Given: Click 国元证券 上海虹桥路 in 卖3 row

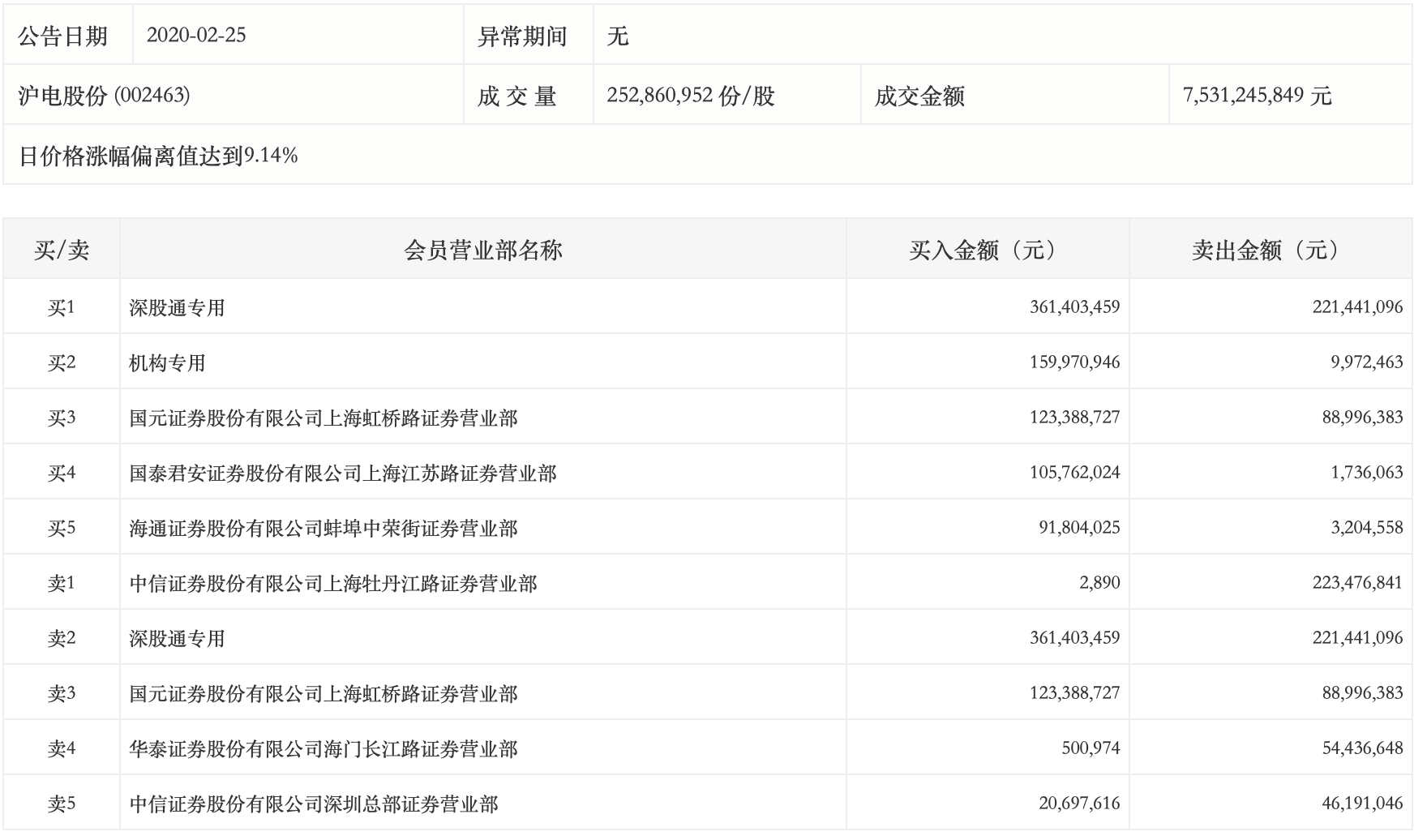Looking at the screenshot, I should coord(324,694).
